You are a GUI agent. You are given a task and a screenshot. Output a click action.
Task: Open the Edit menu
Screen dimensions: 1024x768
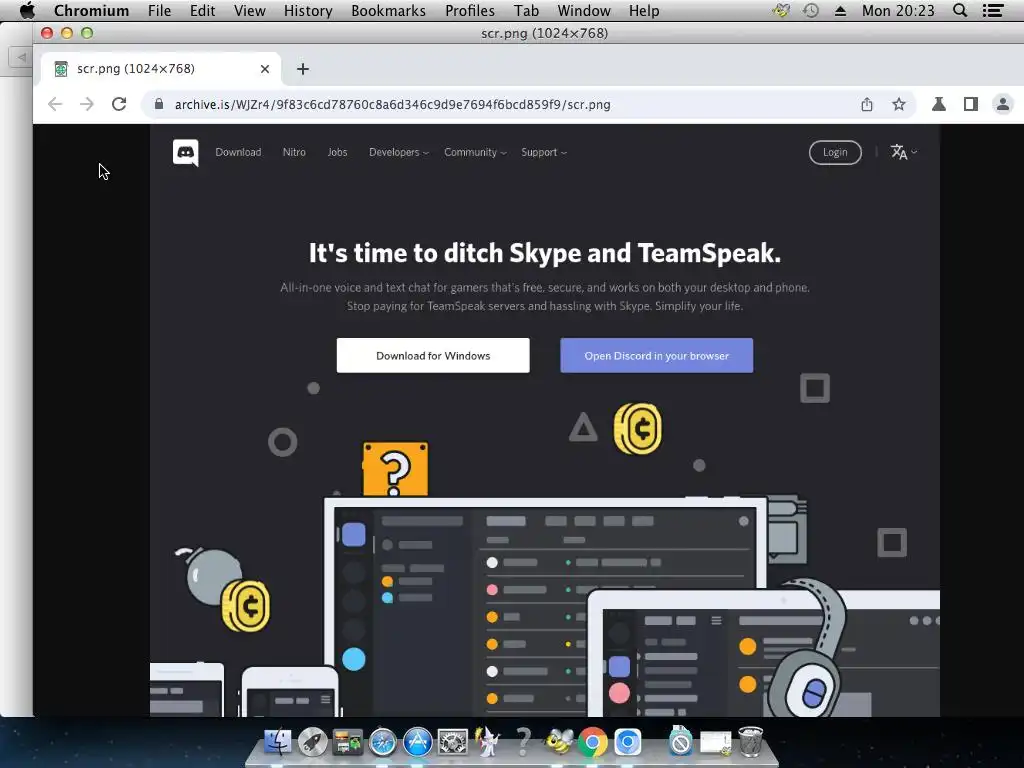[x=202, y=11]
